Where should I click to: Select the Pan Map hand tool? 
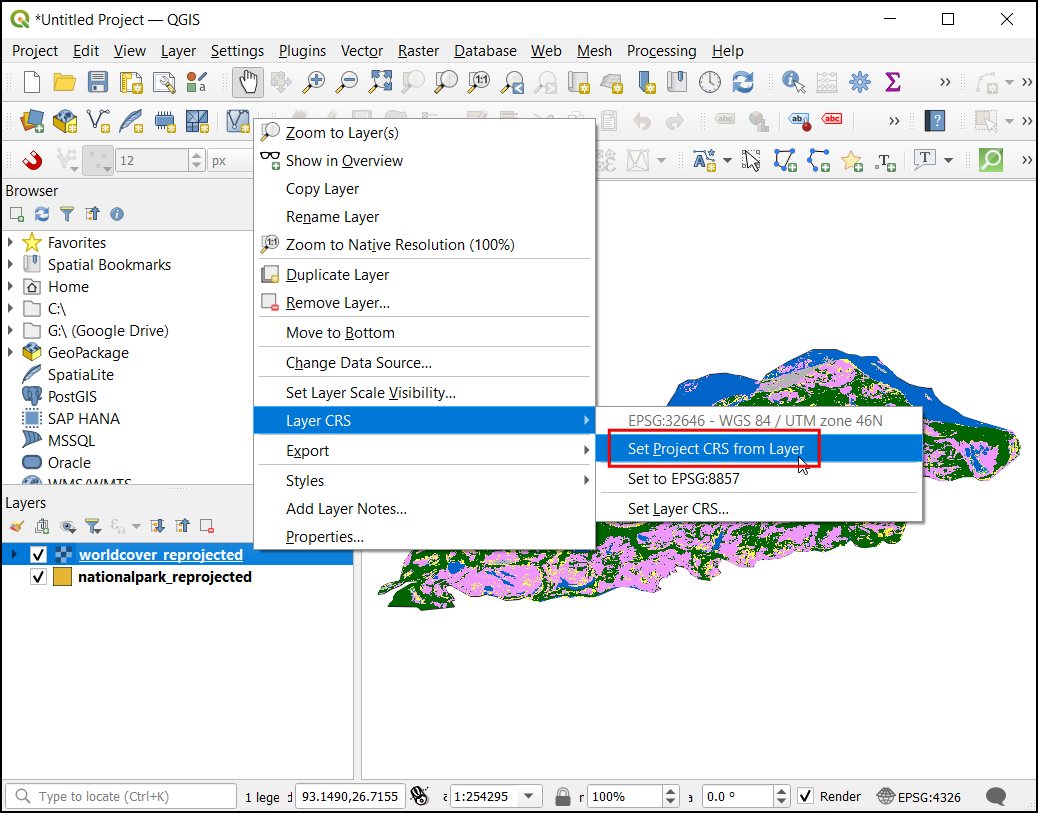[248, 82]
